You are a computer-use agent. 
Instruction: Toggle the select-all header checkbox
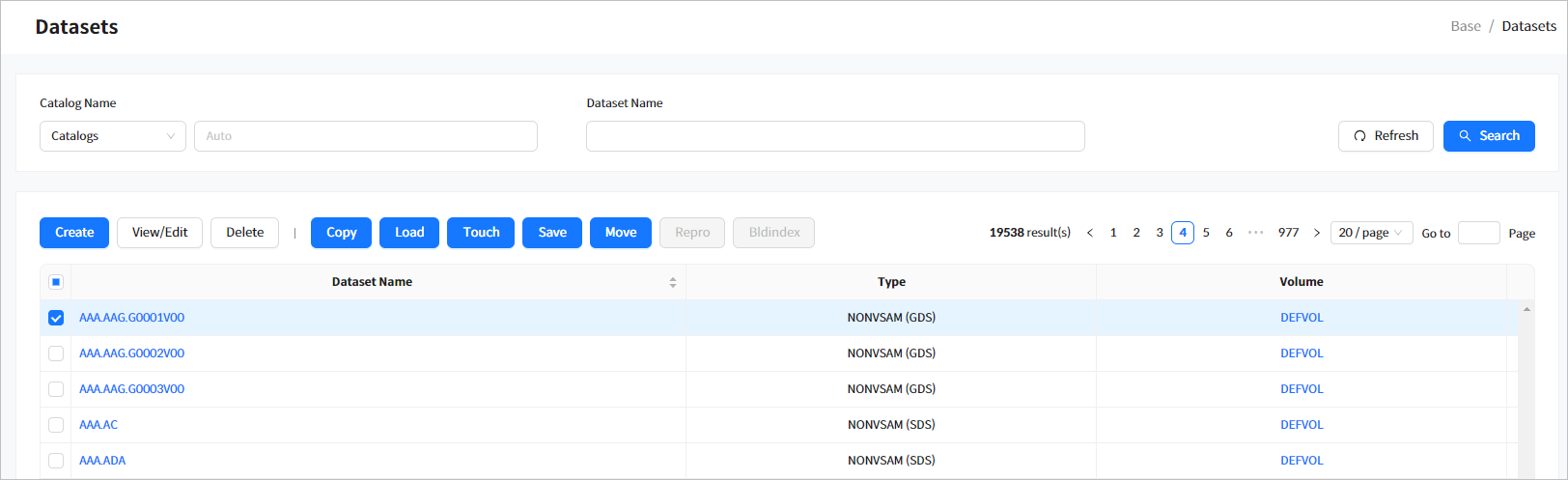(56, 282)
